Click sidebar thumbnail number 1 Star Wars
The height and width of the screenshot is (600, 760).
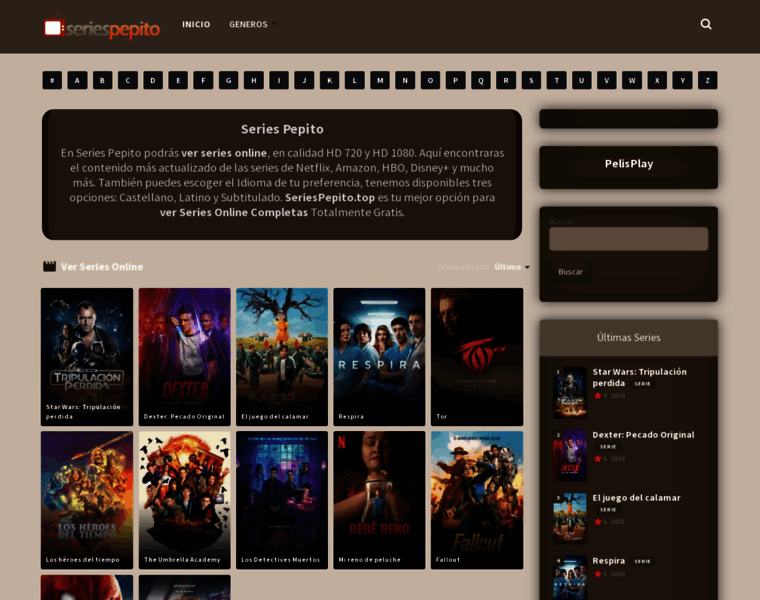click(x=570, y=392)
